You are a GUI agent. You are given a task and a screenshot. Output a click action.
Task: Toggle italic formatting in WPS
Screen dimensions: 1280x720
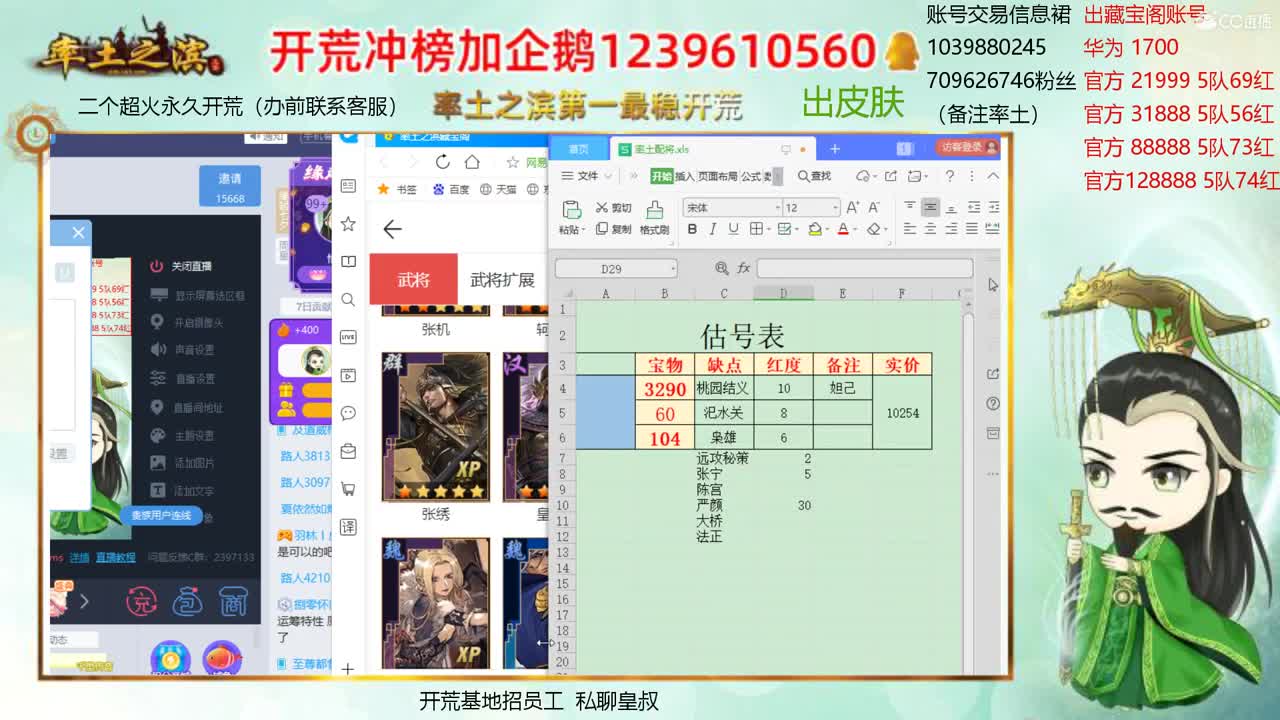pyautogui.click(x=712, y=229)
